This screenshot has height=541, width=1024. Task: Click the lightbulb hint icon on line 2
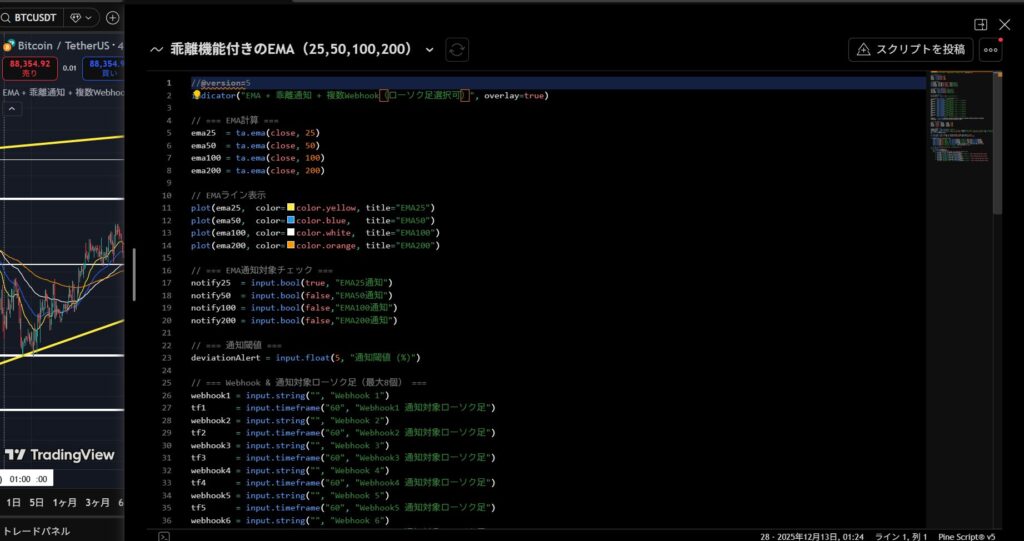(x=197, y=95)
